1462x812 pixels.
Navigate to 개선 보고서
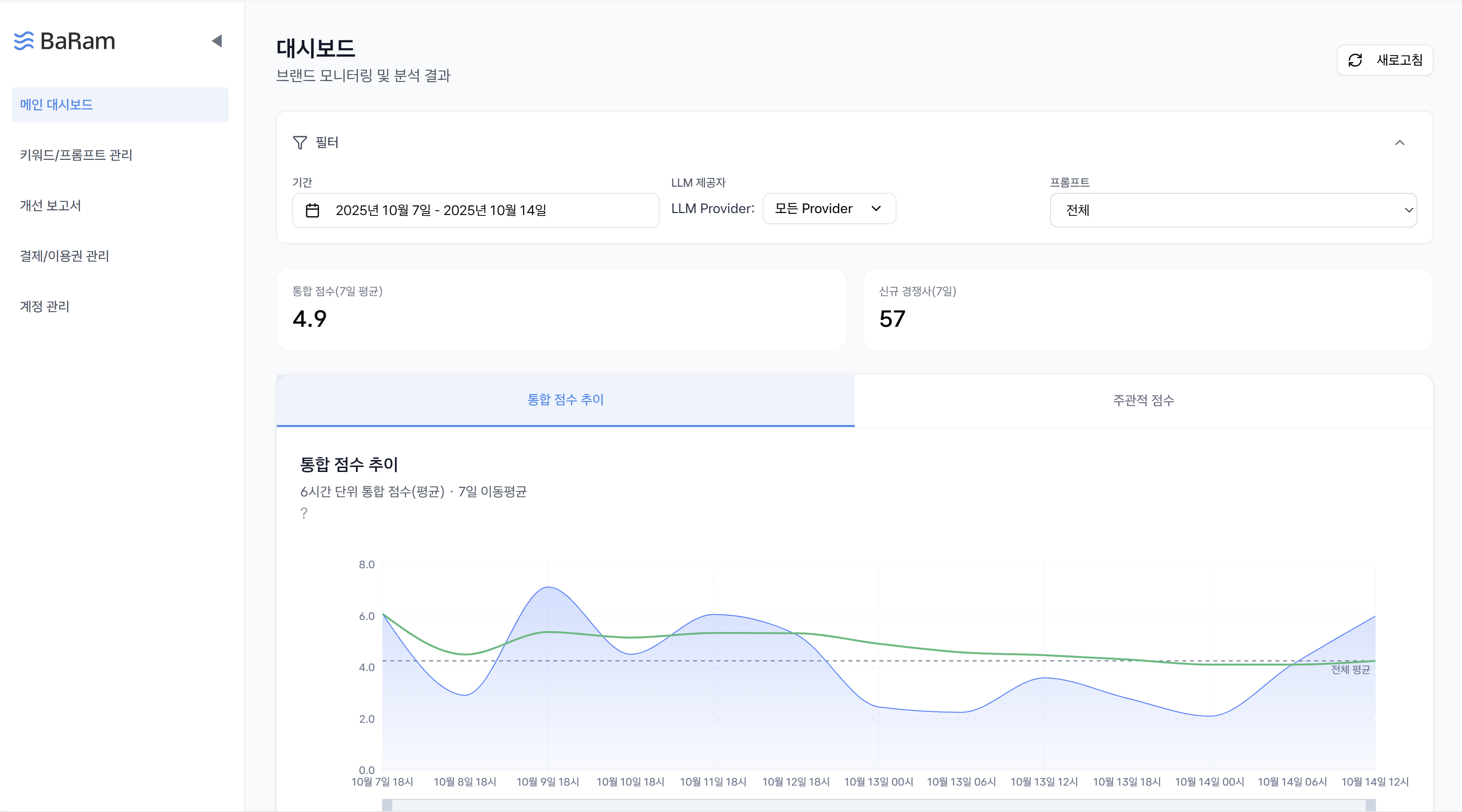[x=50, y=205]
